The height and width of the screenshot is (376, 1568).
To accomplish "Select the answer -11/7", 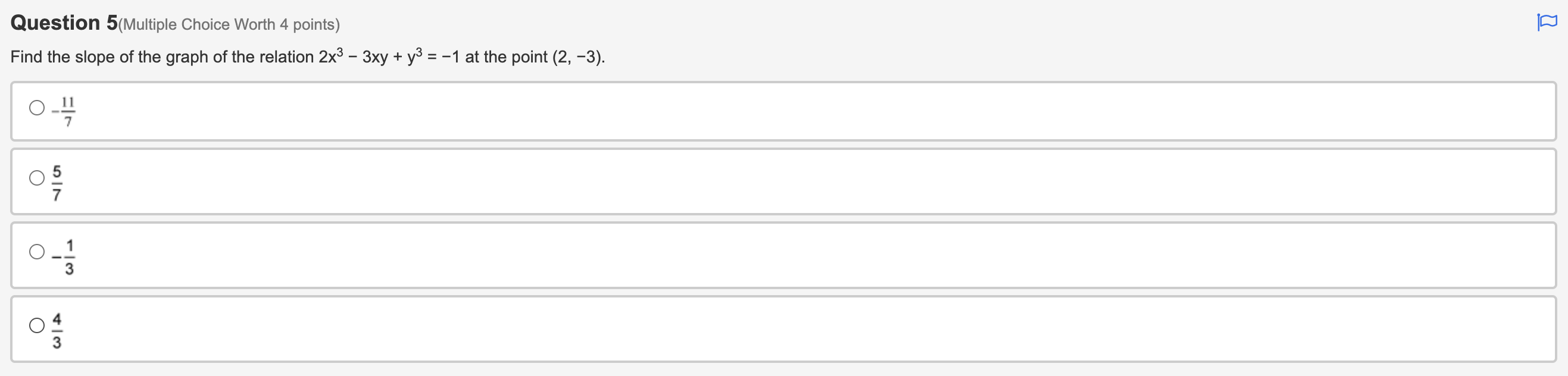I will [x=36, y=109].
